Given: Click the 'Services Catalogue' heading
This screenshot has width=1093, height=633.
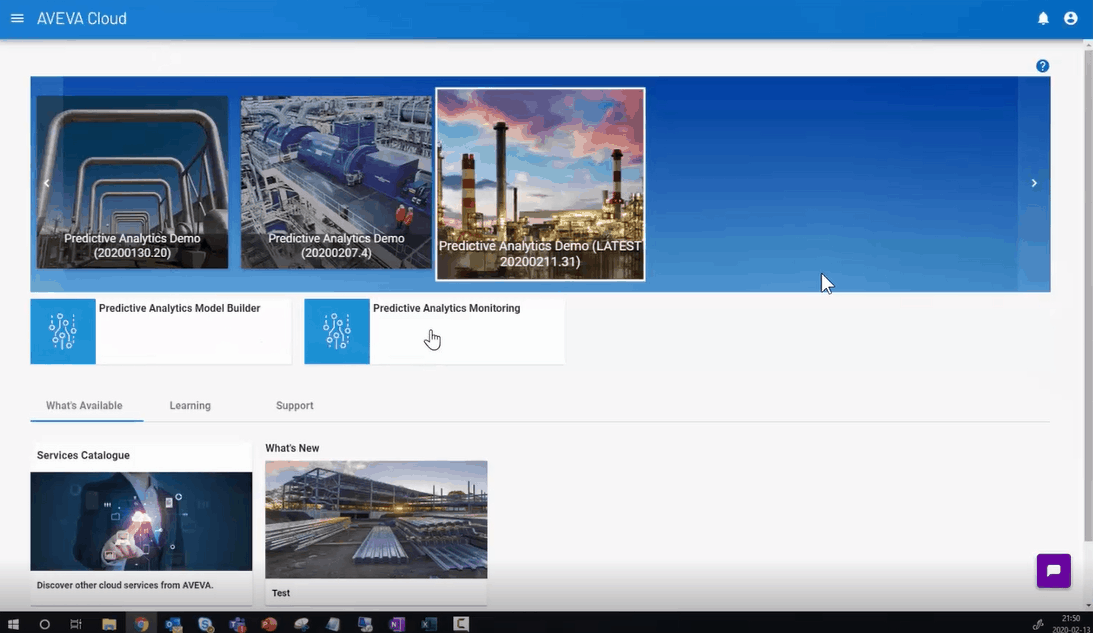Looking at the screenshot, I should (83, 455).
